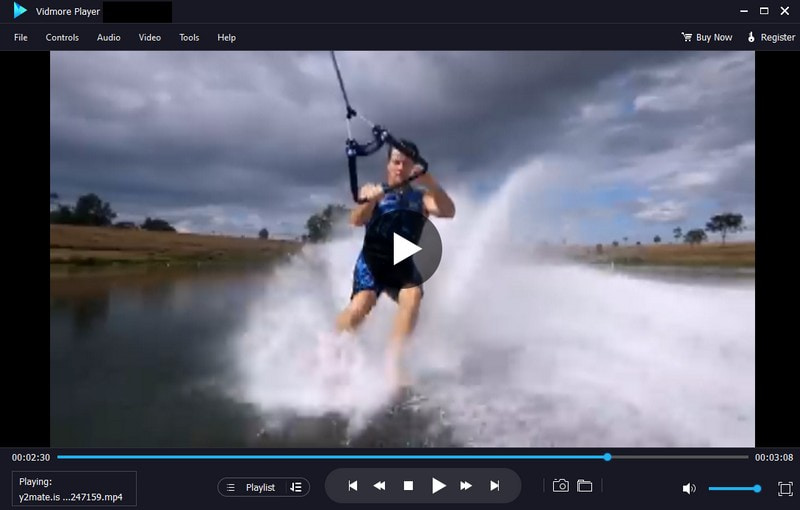
Task: Mute audio with speaker icon
Action: coord(689,489)
